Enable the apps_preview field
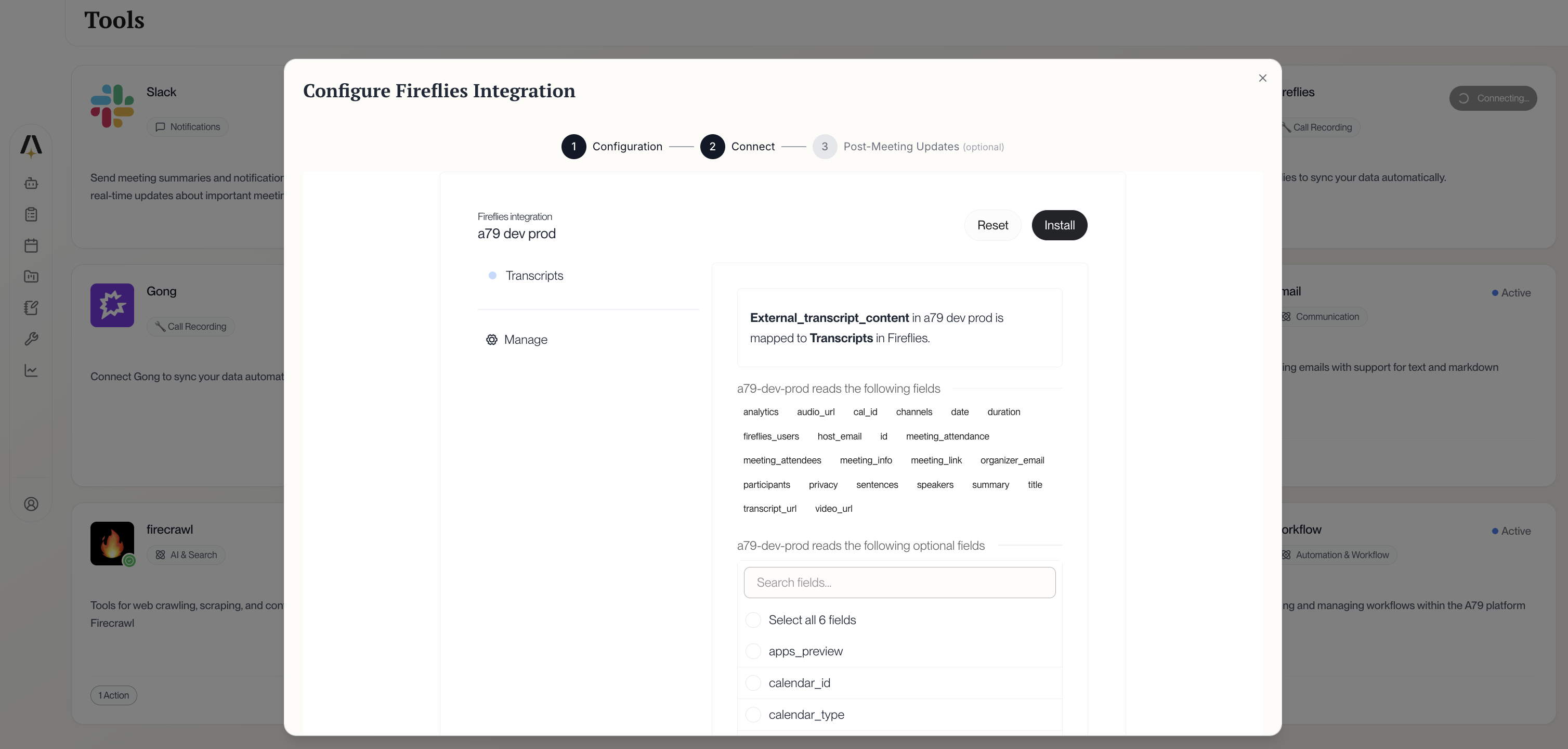 point(753,651)
